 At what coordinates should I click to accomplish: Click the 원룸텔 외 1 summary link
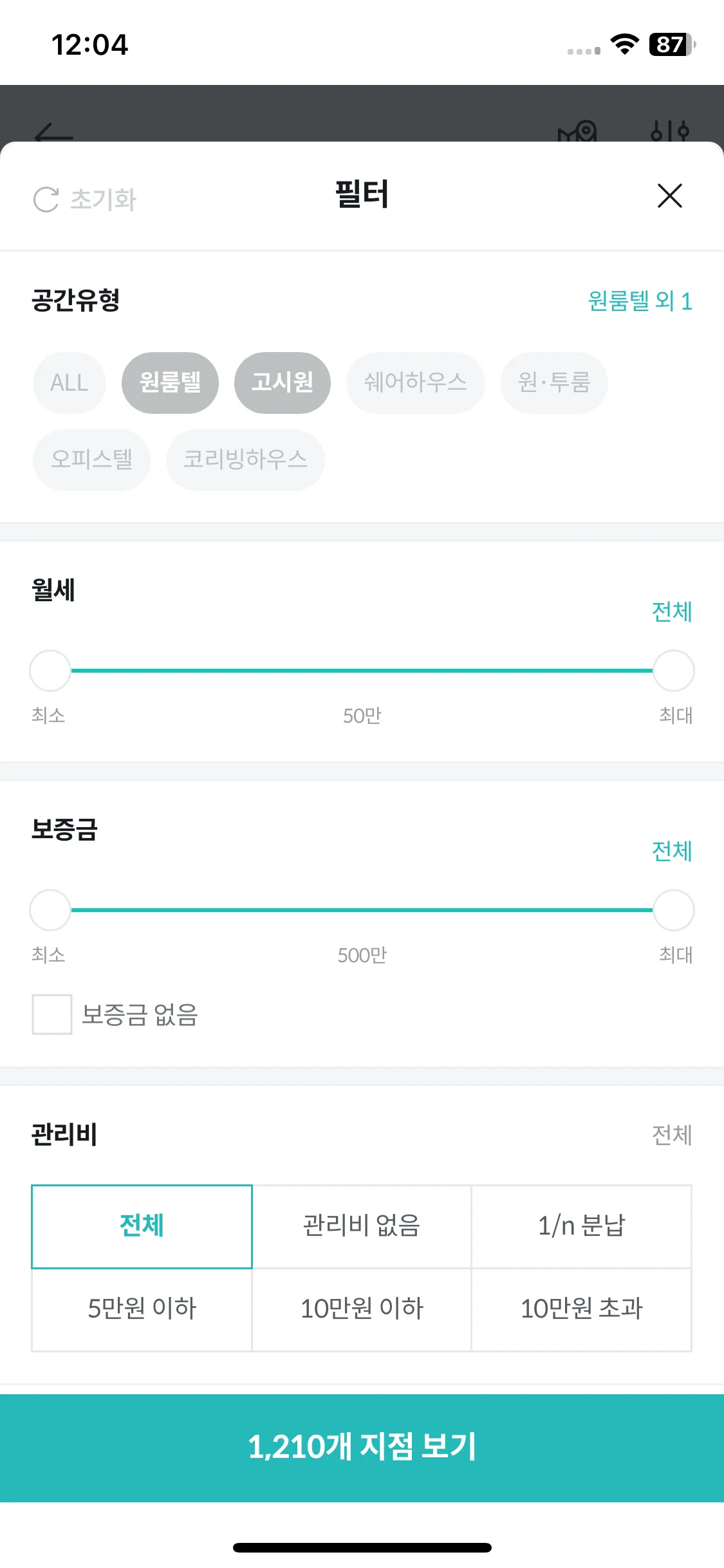[x=640, y=301]
